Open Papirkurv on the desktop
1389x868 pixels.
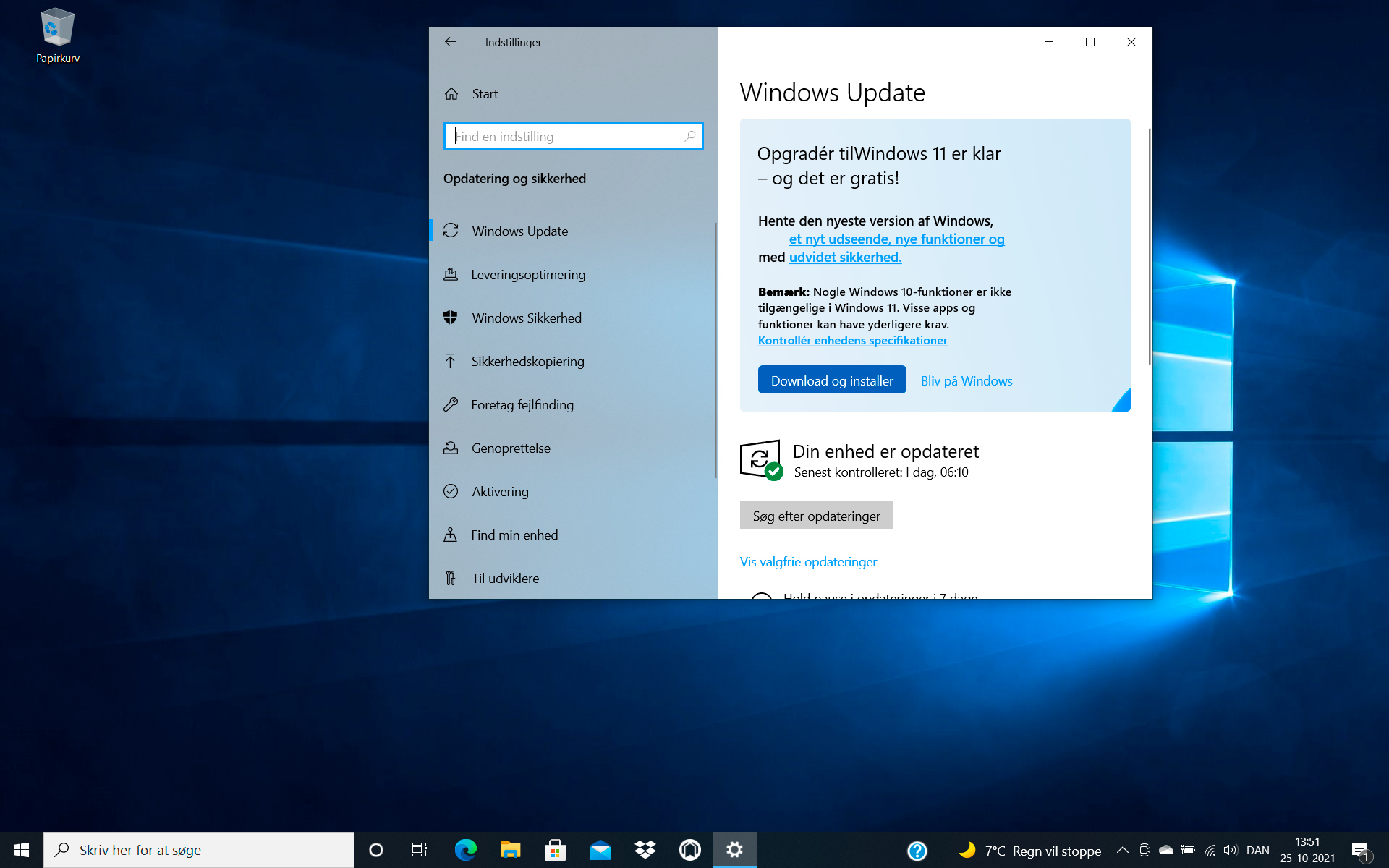click(x=58, y=36)
